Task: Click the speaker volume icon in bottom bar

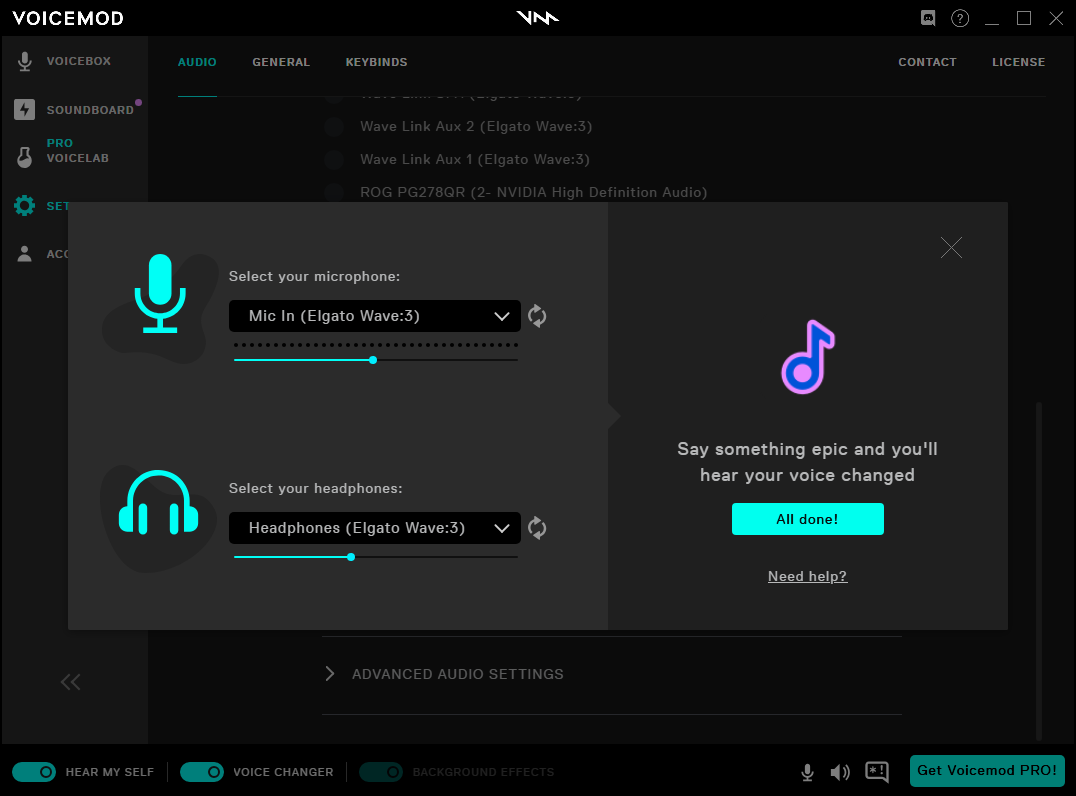Action: coord(840,772)
